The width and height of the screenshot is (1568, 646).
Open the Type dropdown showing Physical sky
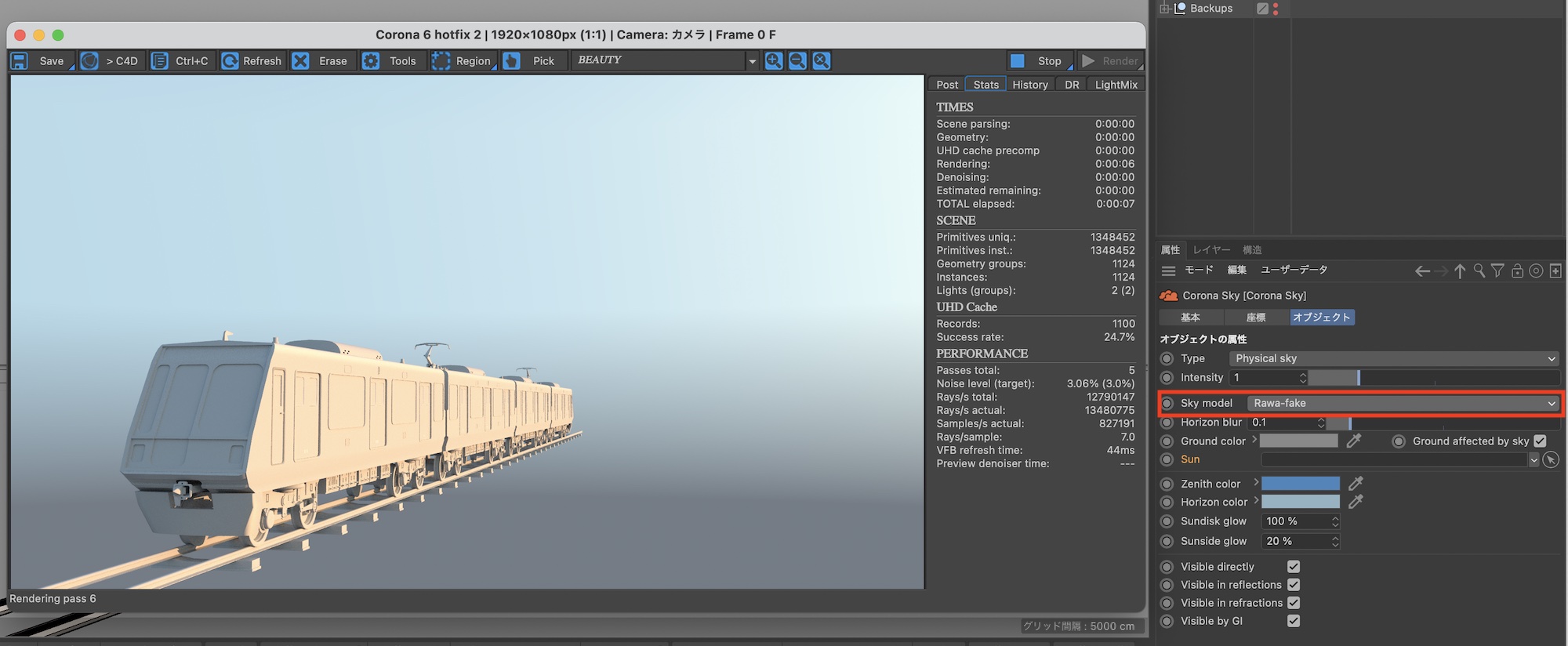pyautogui.click(x=1392, y=359)
